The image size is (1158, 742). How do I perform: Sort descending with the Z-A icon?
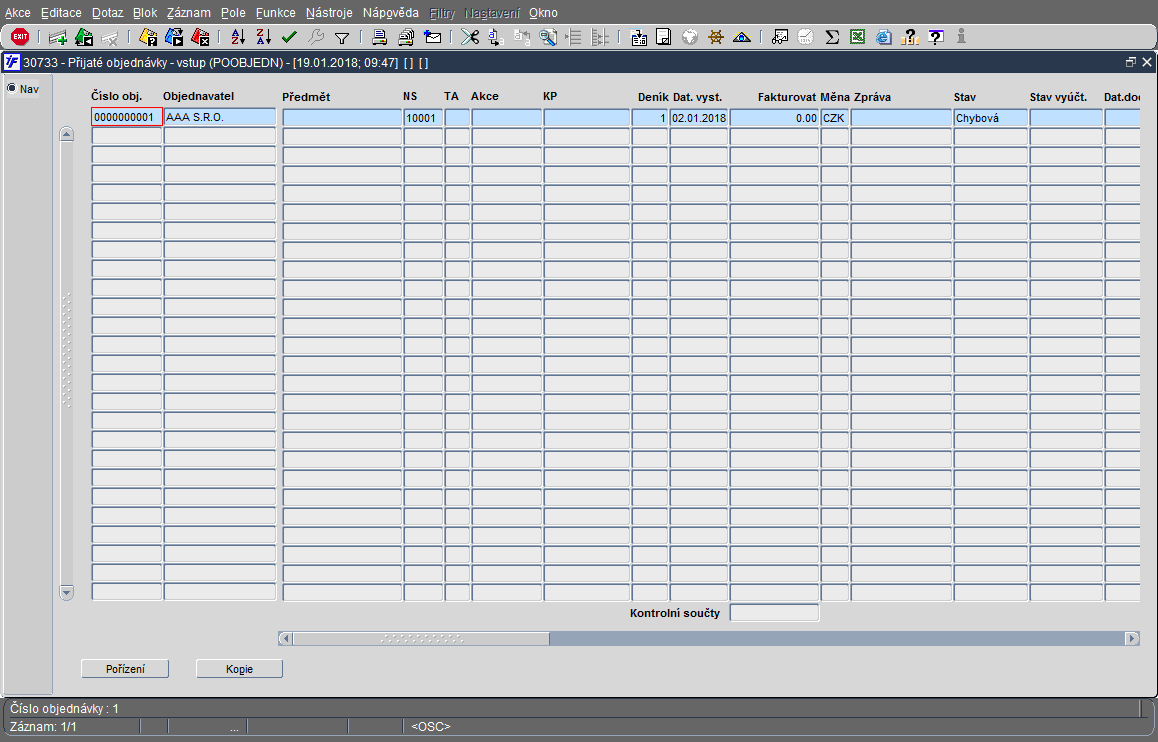pos(264,37)
